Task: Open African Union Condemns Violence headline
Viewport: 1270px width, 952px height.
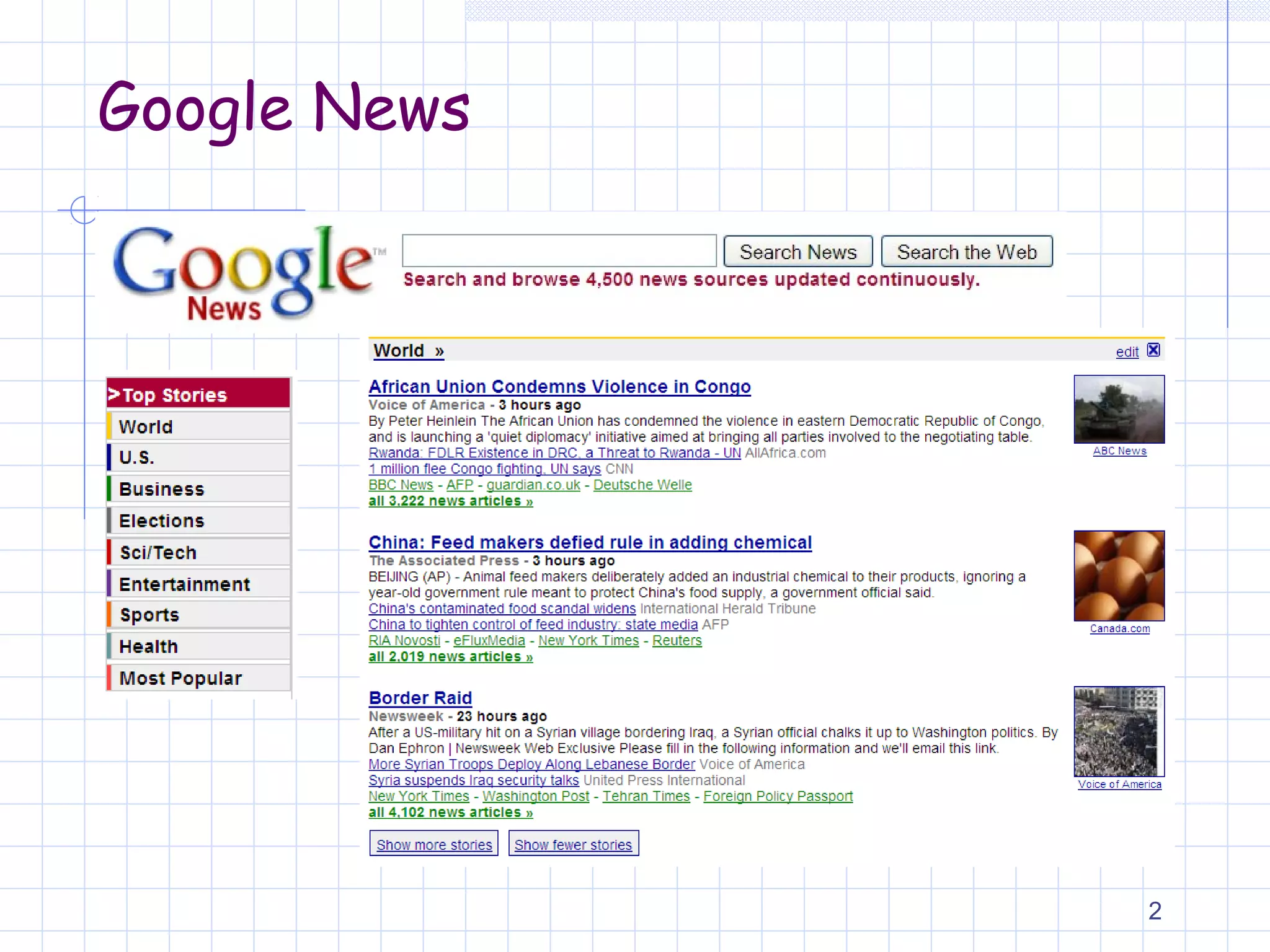Action: click(x=559, y=387)
